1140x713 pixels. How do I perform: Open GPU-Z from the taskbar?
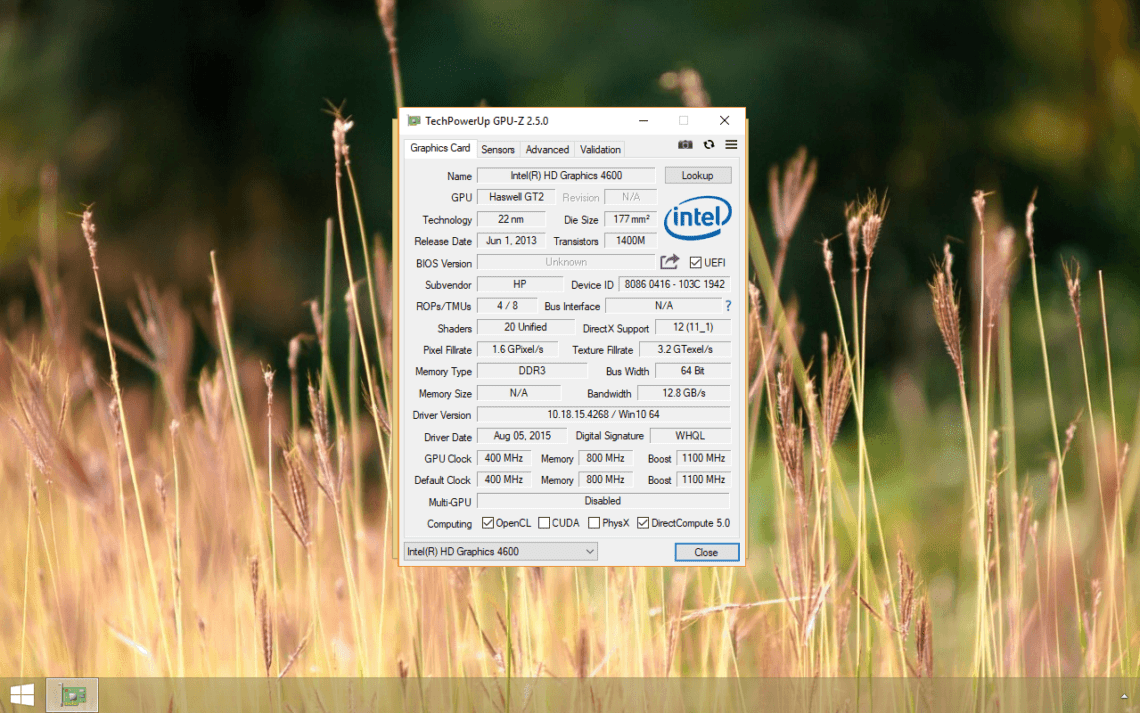(74, 692)
